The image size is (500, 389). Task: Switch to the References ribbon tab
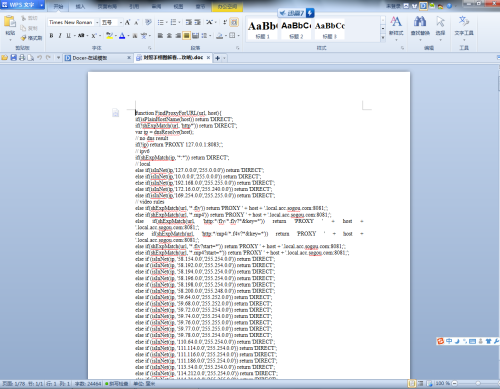[x=134, y=6]
